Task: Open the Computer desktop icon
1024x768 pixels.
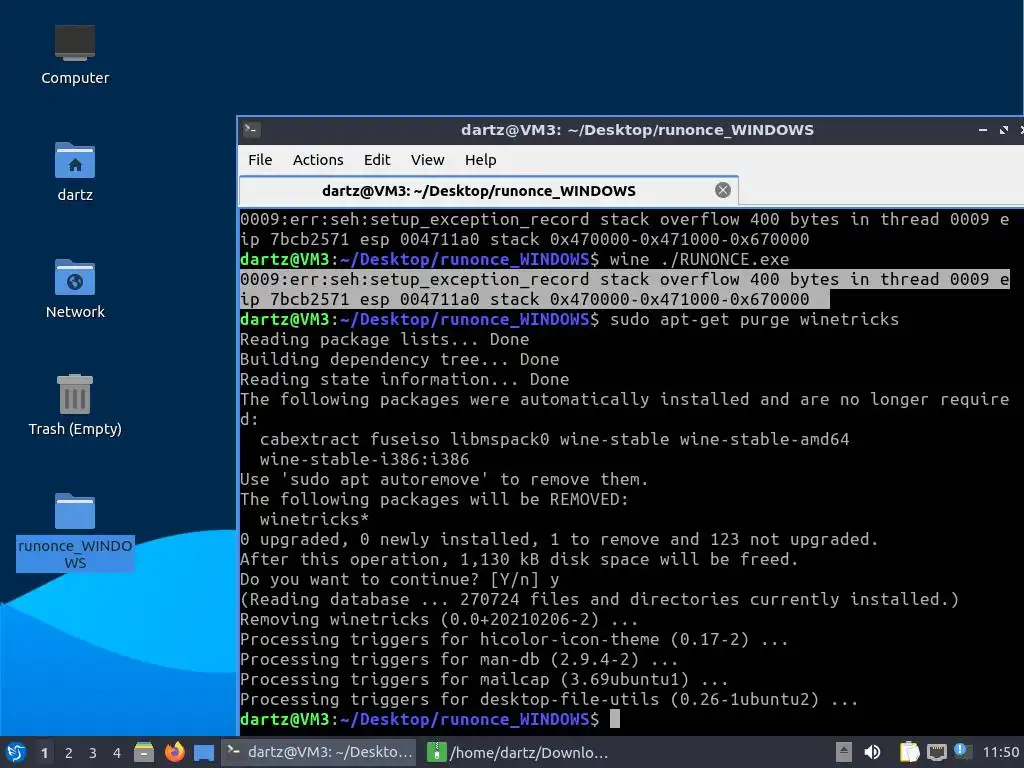Action: tap(74, 56)
